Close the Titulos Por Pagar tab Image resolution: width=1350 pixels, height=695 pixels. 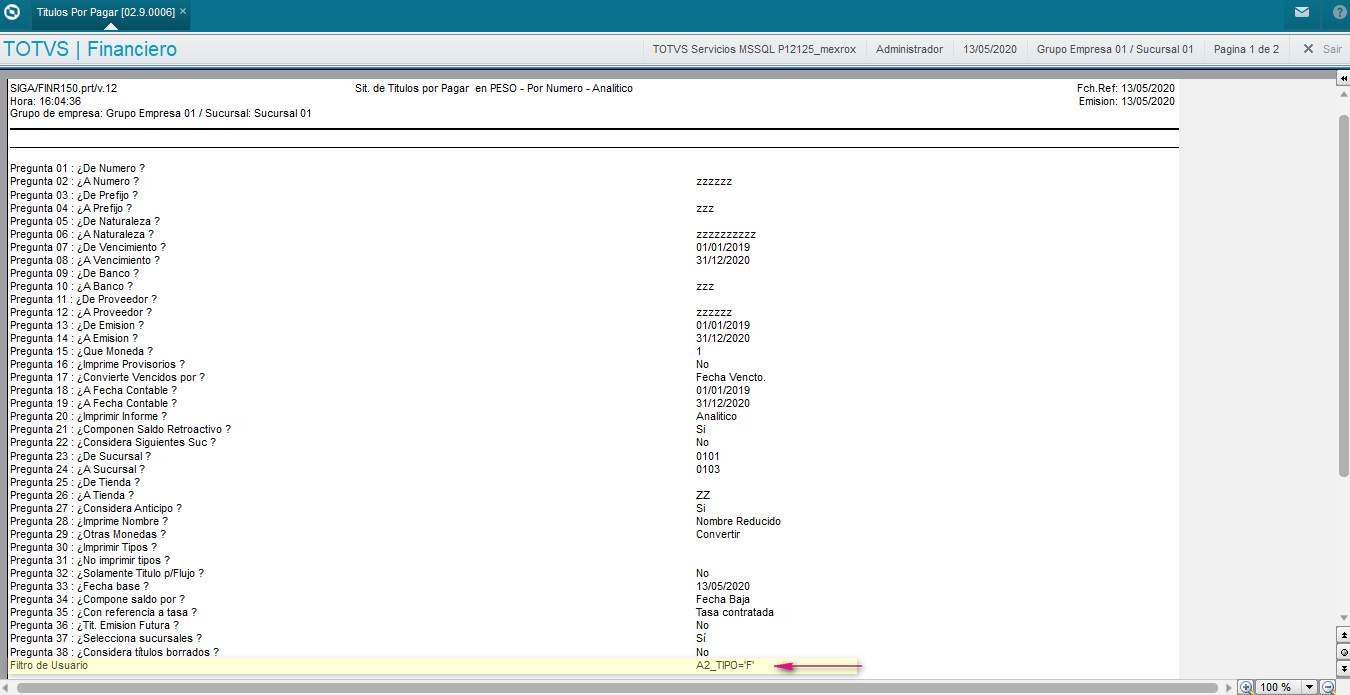(x=183, y=12)
